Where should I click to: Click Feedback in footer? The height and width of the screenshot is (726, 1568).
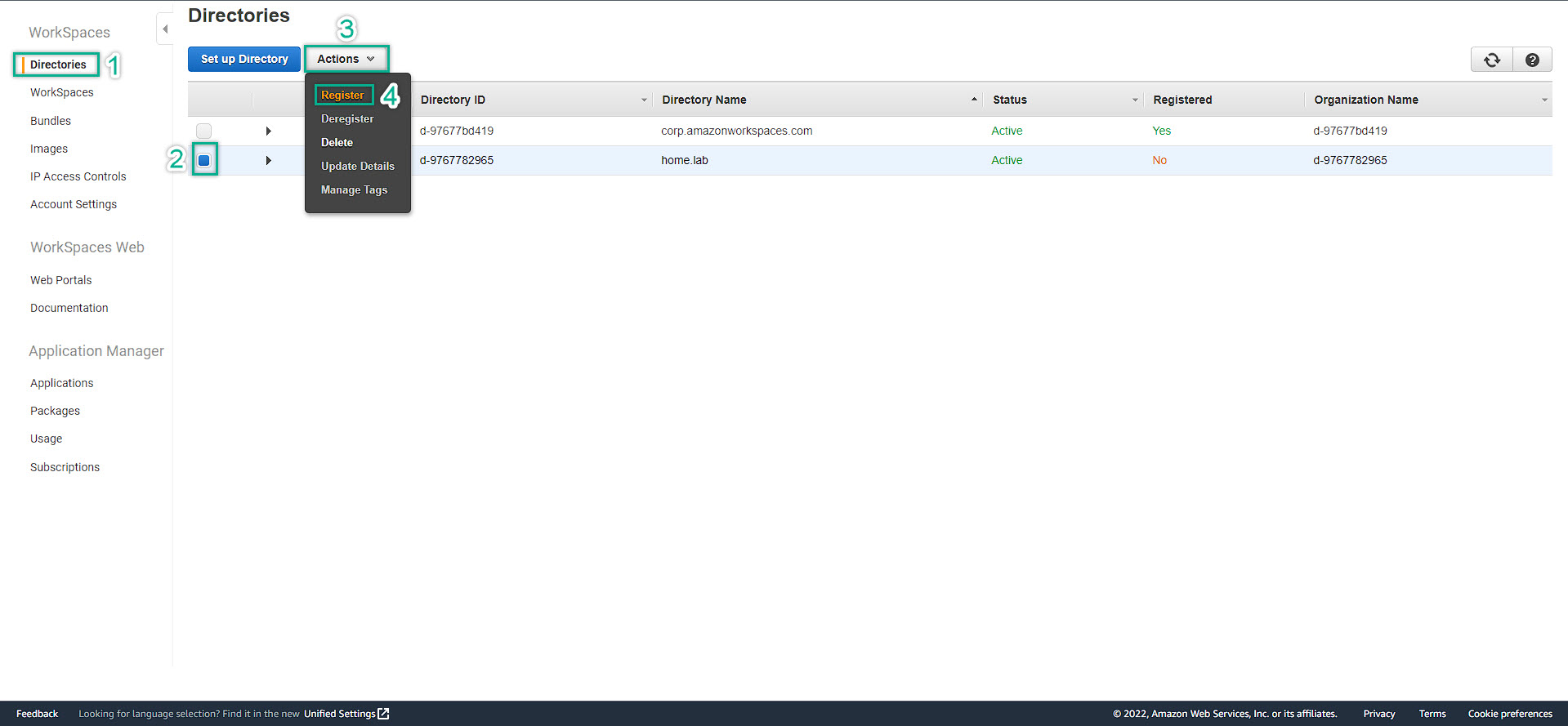coord(38,714)
